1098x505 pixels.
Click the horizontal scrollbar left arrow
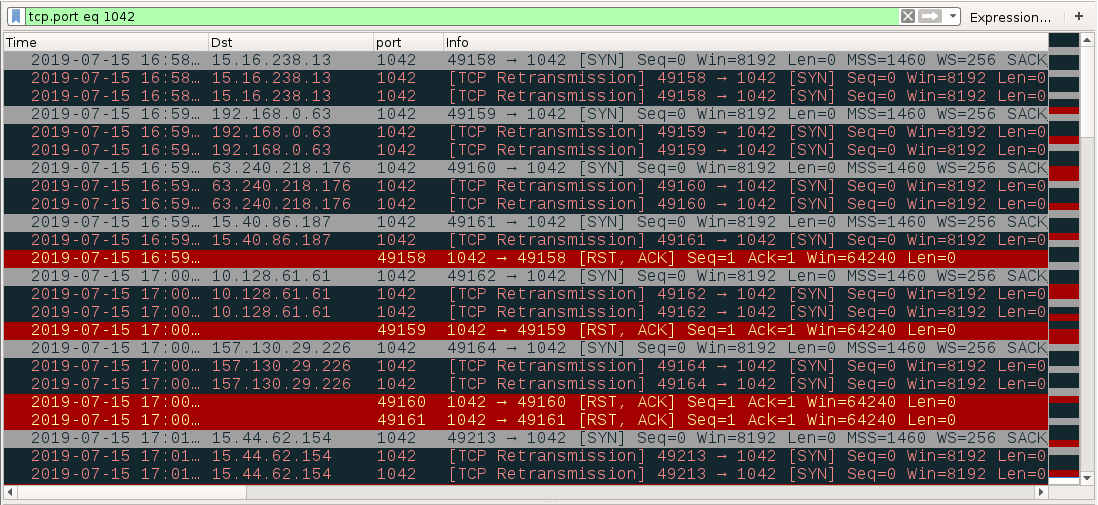[x=10, y=492]
